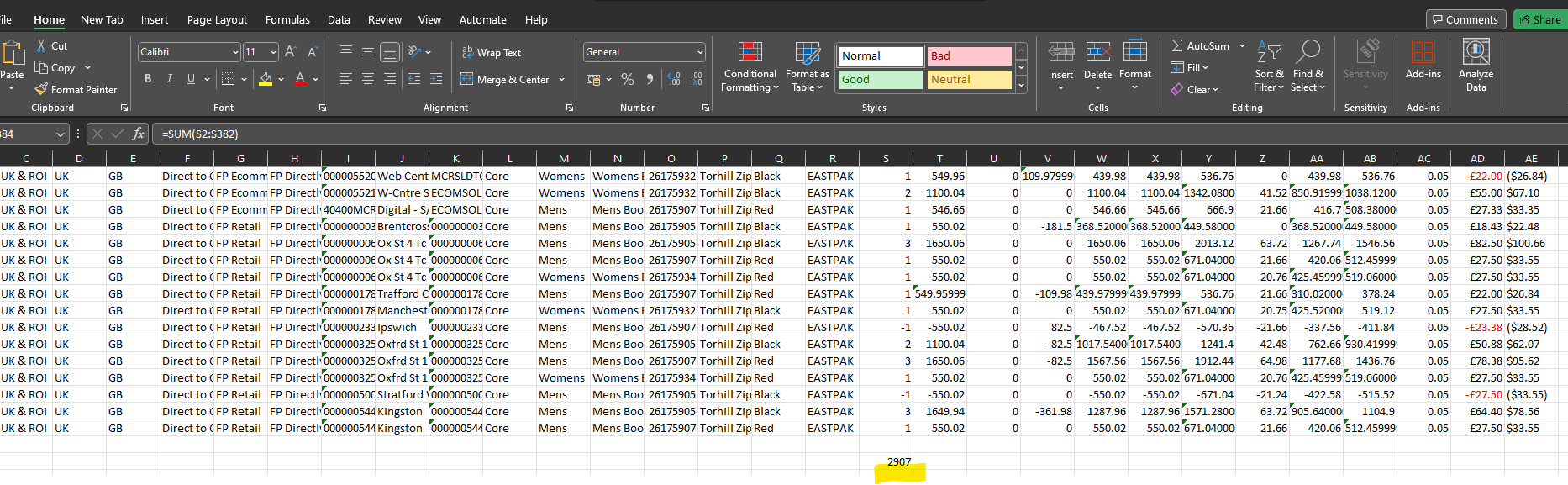This screenshot has height=485, width=1568.
Task: Expand the Copy options arrow
Action: click(x=87, y=68)
